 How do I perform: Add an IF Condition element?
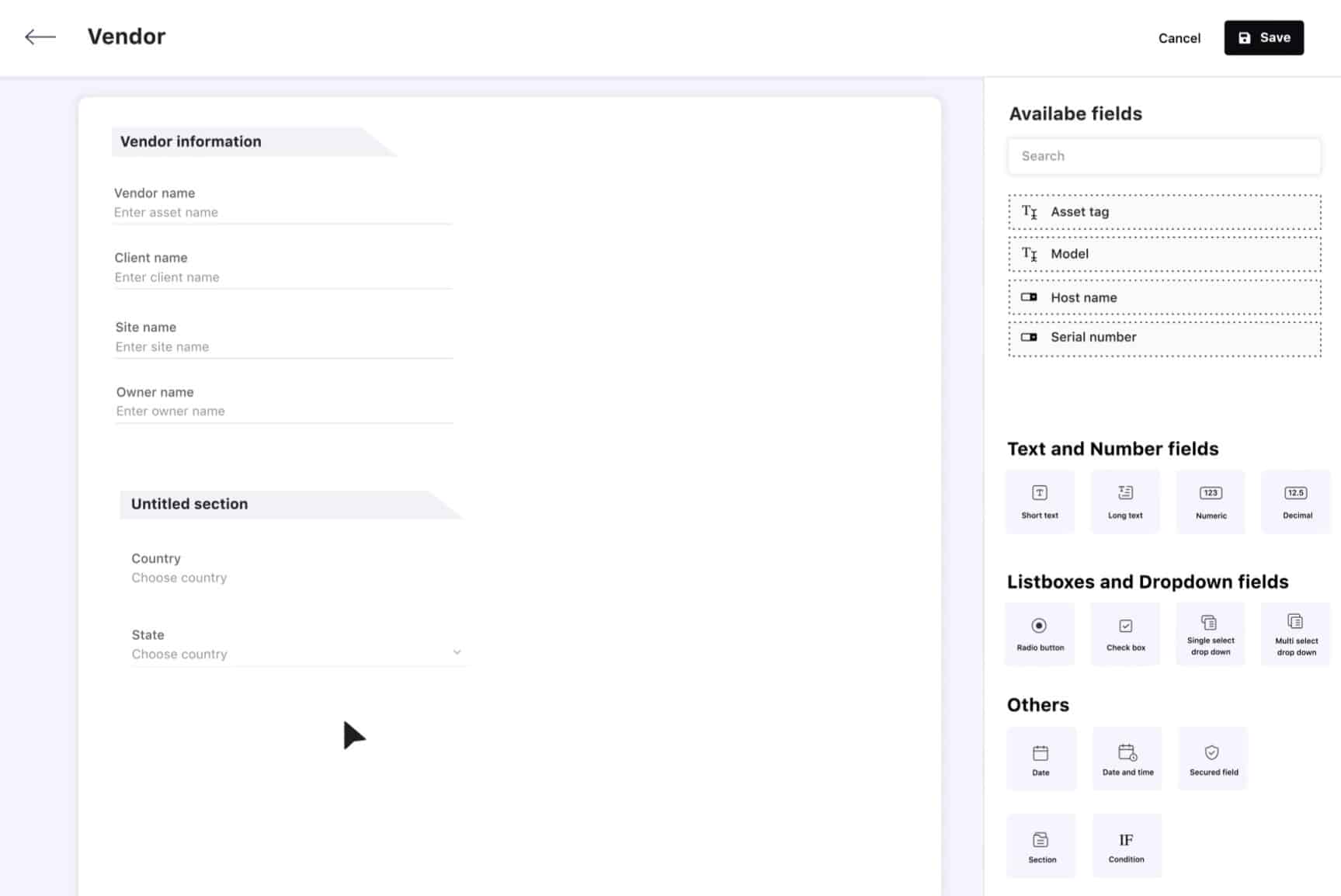(x=1127, y=846)
